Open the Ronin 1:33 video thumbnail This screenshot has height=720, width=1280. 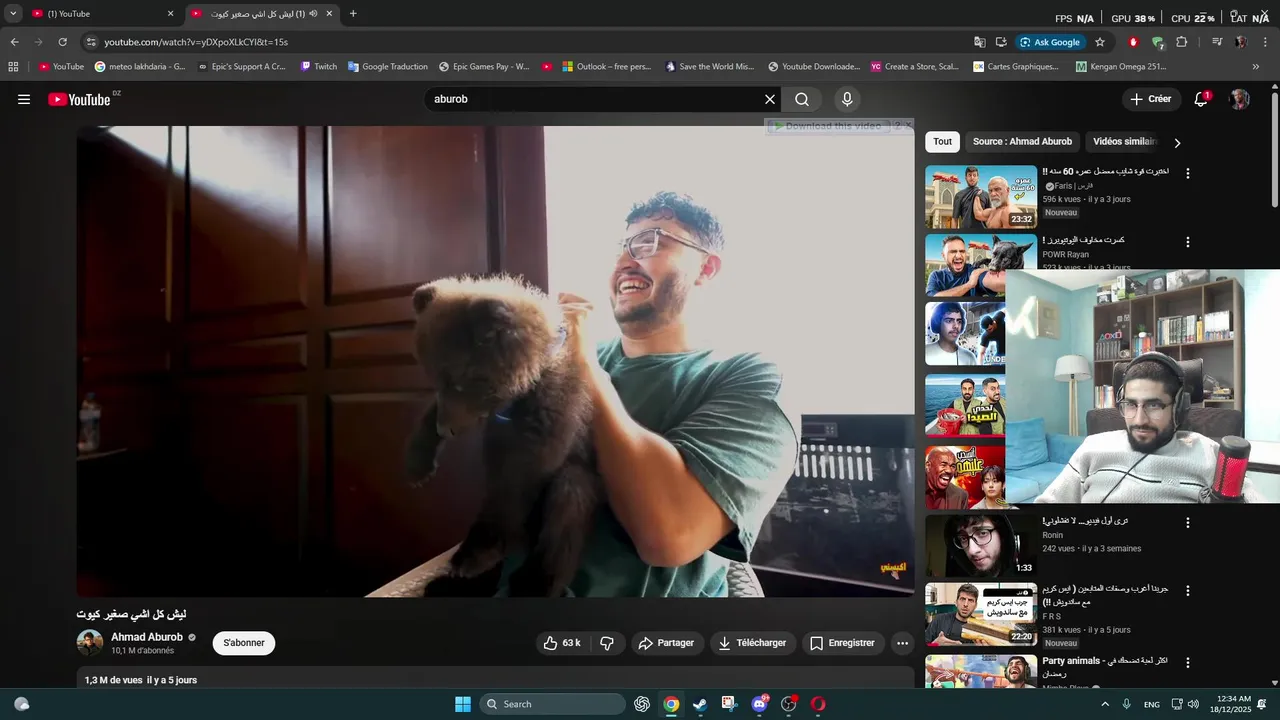(981, 546)
